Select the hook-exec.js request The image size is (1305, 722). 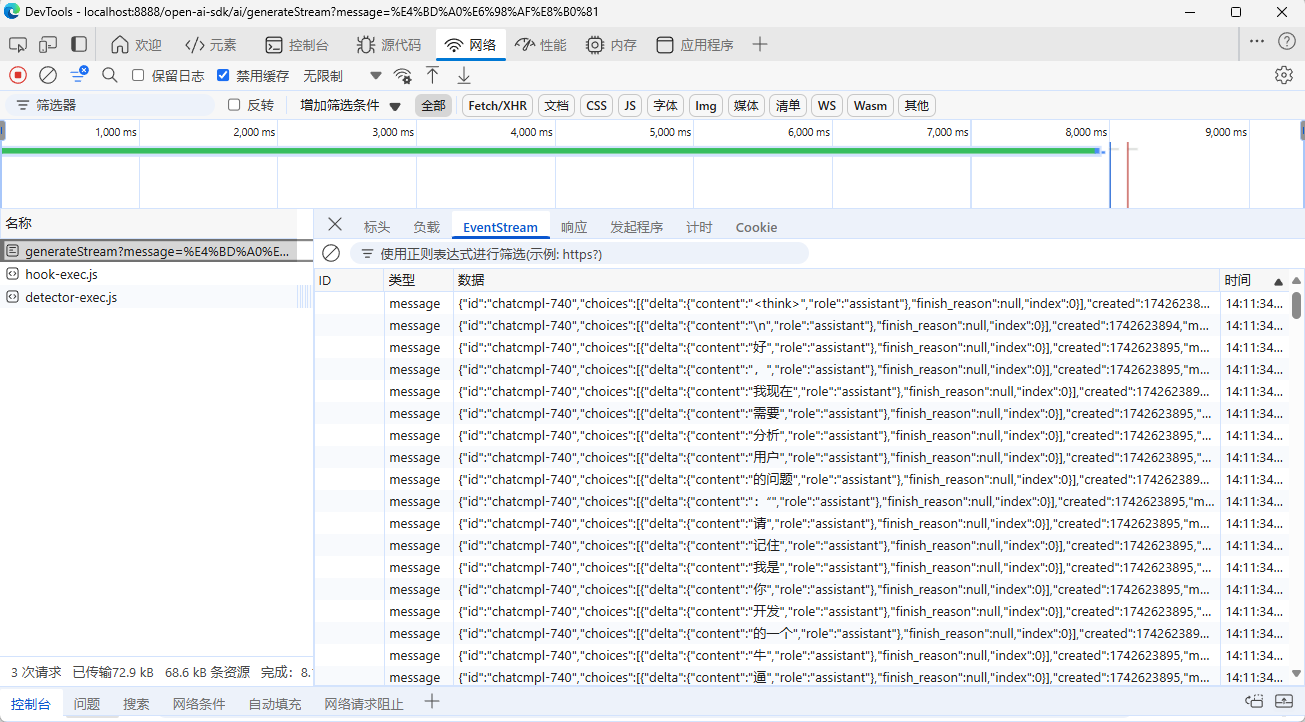(x=61, y=274)
